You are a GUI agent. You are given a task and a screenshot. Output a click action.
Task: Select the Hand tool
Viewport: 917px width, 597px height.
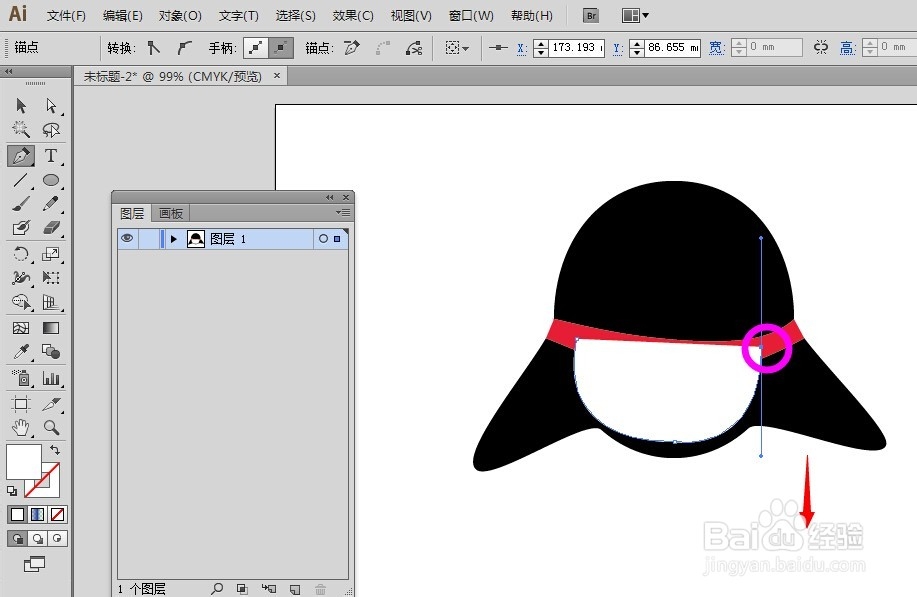[x=21, y=428]
